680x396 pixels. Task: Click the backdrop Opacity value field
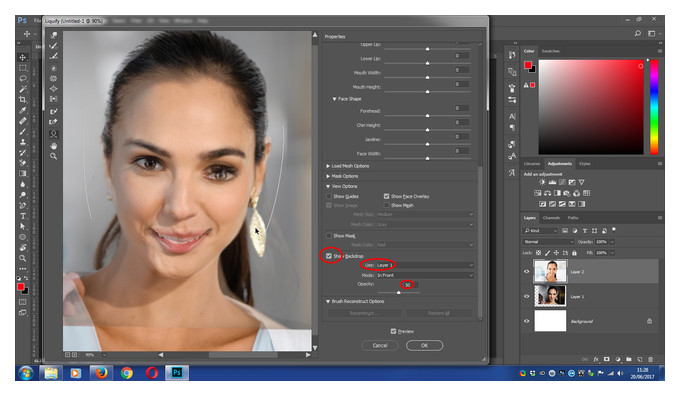coord(409,285)
